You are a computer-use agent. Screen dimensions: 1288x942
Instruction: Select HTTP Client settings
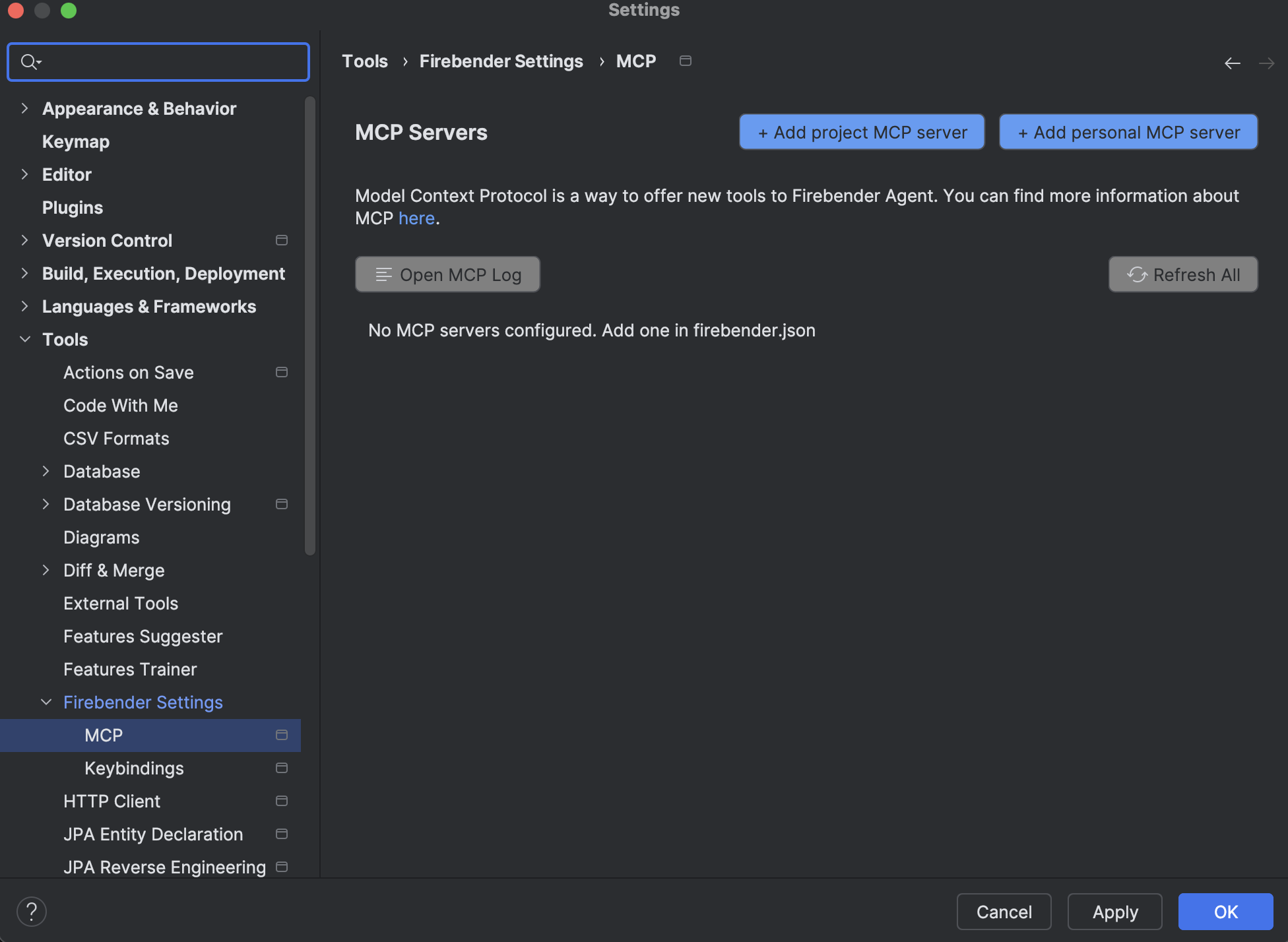[112, 801]
